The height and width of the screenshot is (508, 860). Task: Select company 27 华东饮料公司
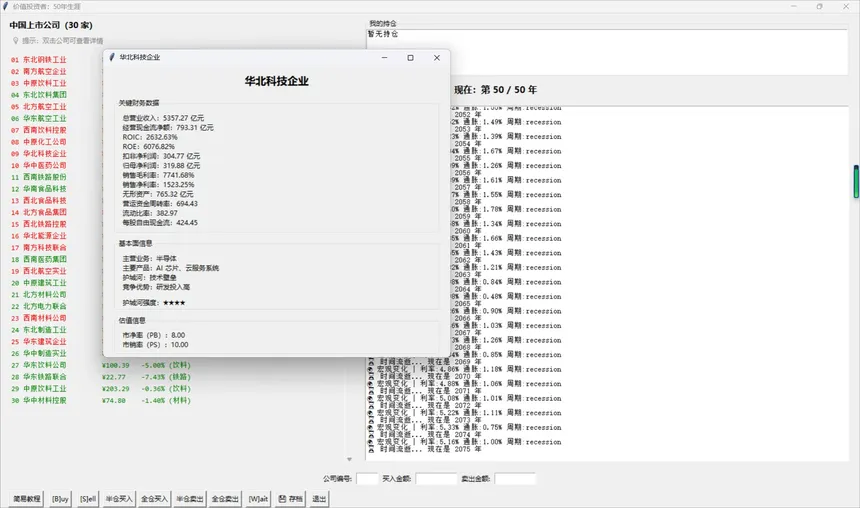pos(39,365)
